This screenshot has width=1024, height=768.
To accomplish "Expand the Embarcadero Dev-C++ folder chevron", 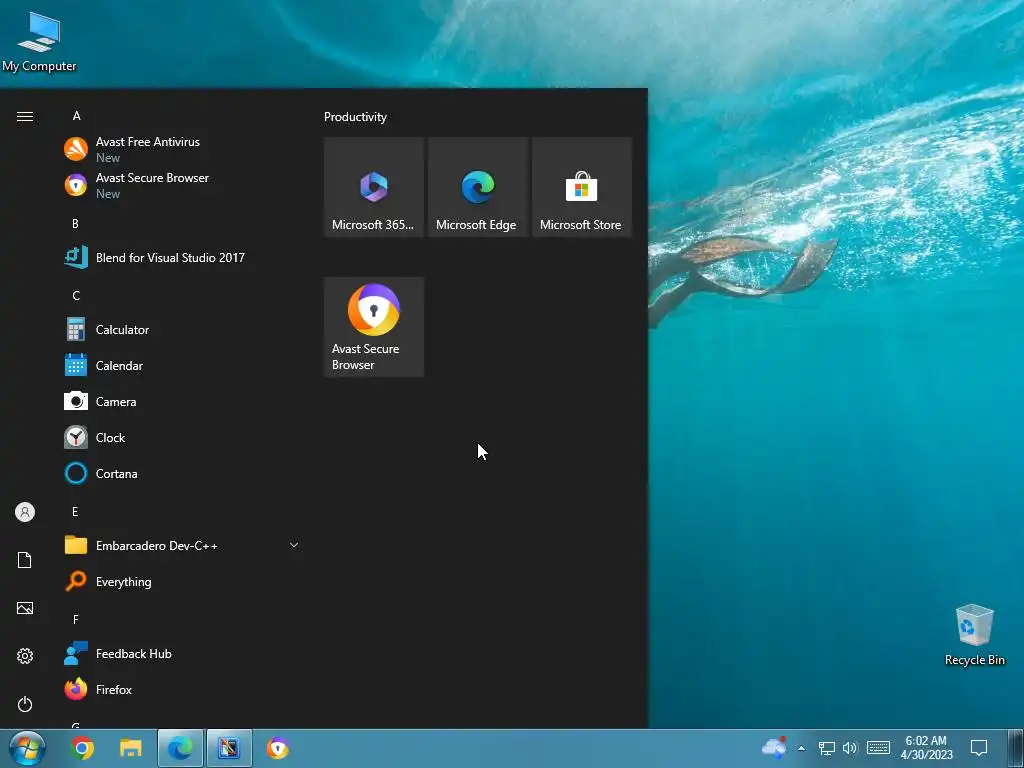I will tap(294, 545).
